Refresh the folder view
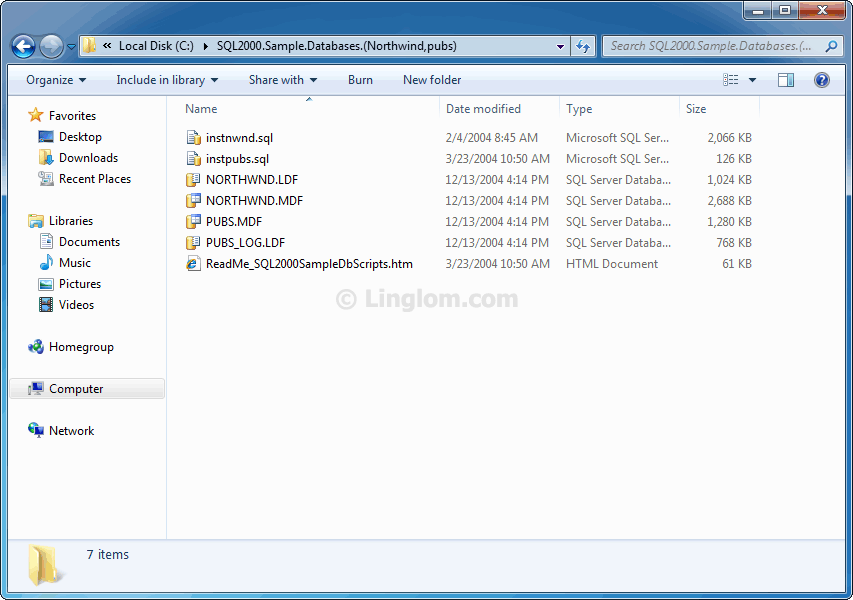 pyautogui.click(x=583, y=47)
